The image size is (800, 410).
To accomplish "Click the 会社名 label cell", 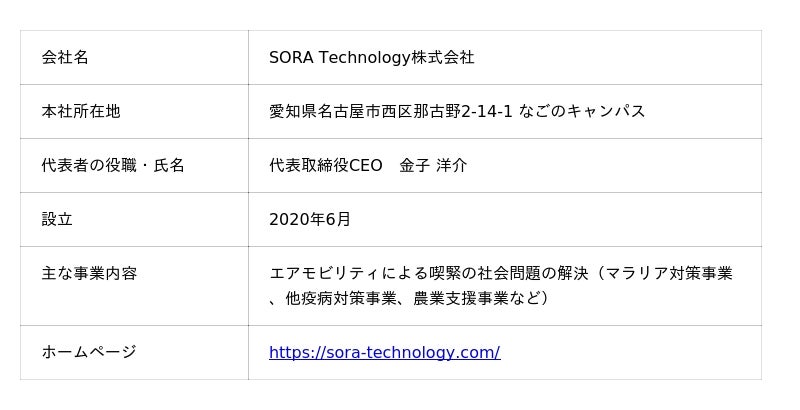I will coord(65,57).
